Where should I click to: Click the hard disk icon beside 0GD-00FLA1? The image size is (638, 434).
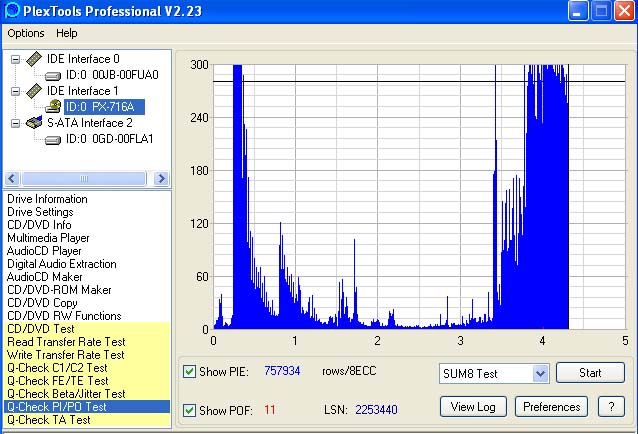pyautogui.click(x=53, y=140)
